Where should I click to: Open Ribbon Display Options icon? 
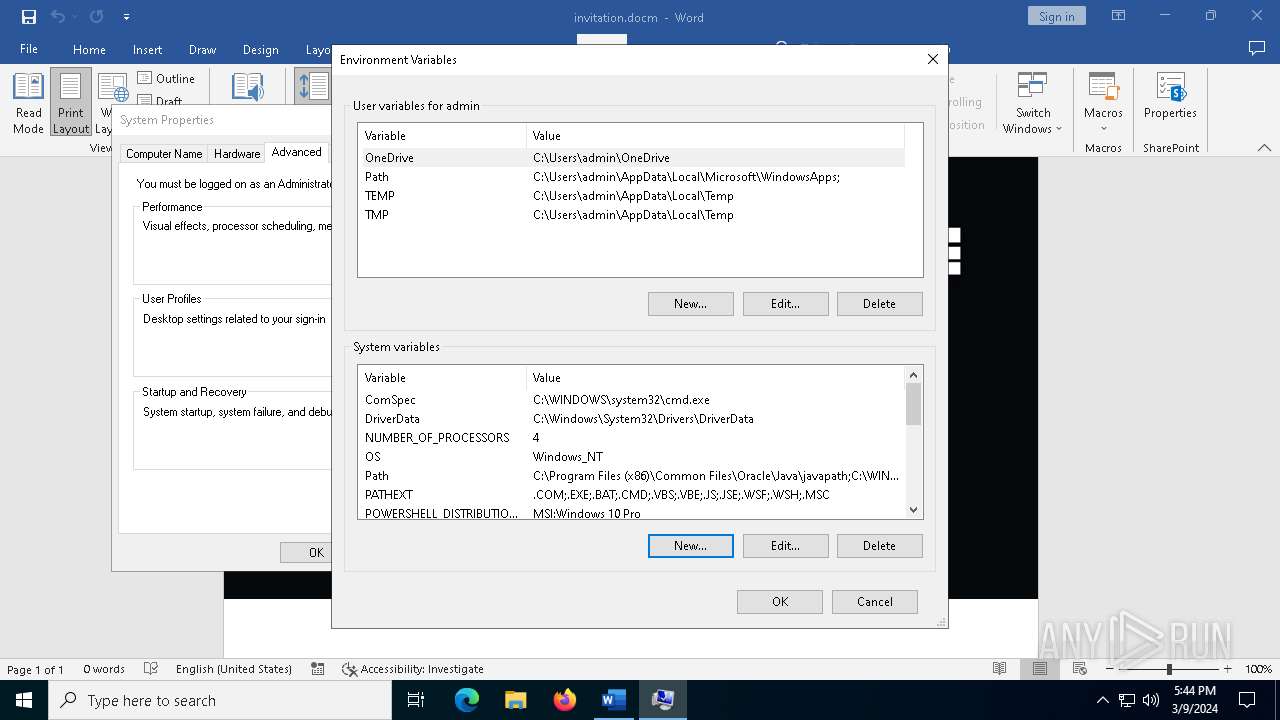point(1118,16)
